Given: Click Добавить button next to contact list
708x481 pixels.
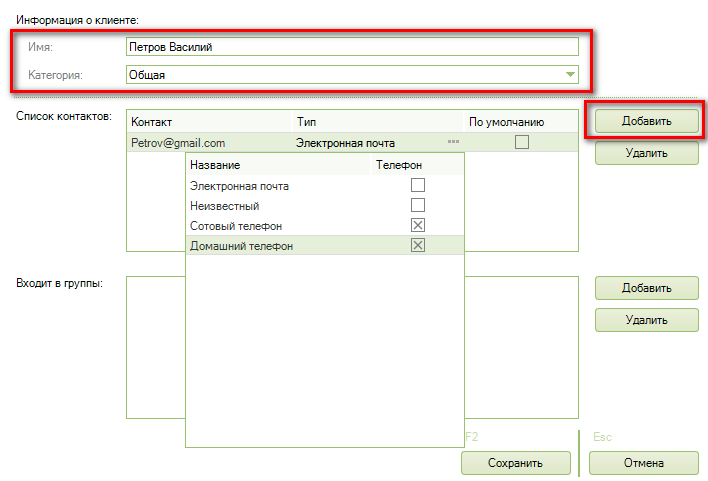Looking at the screenshot, I should pos(646,121).
